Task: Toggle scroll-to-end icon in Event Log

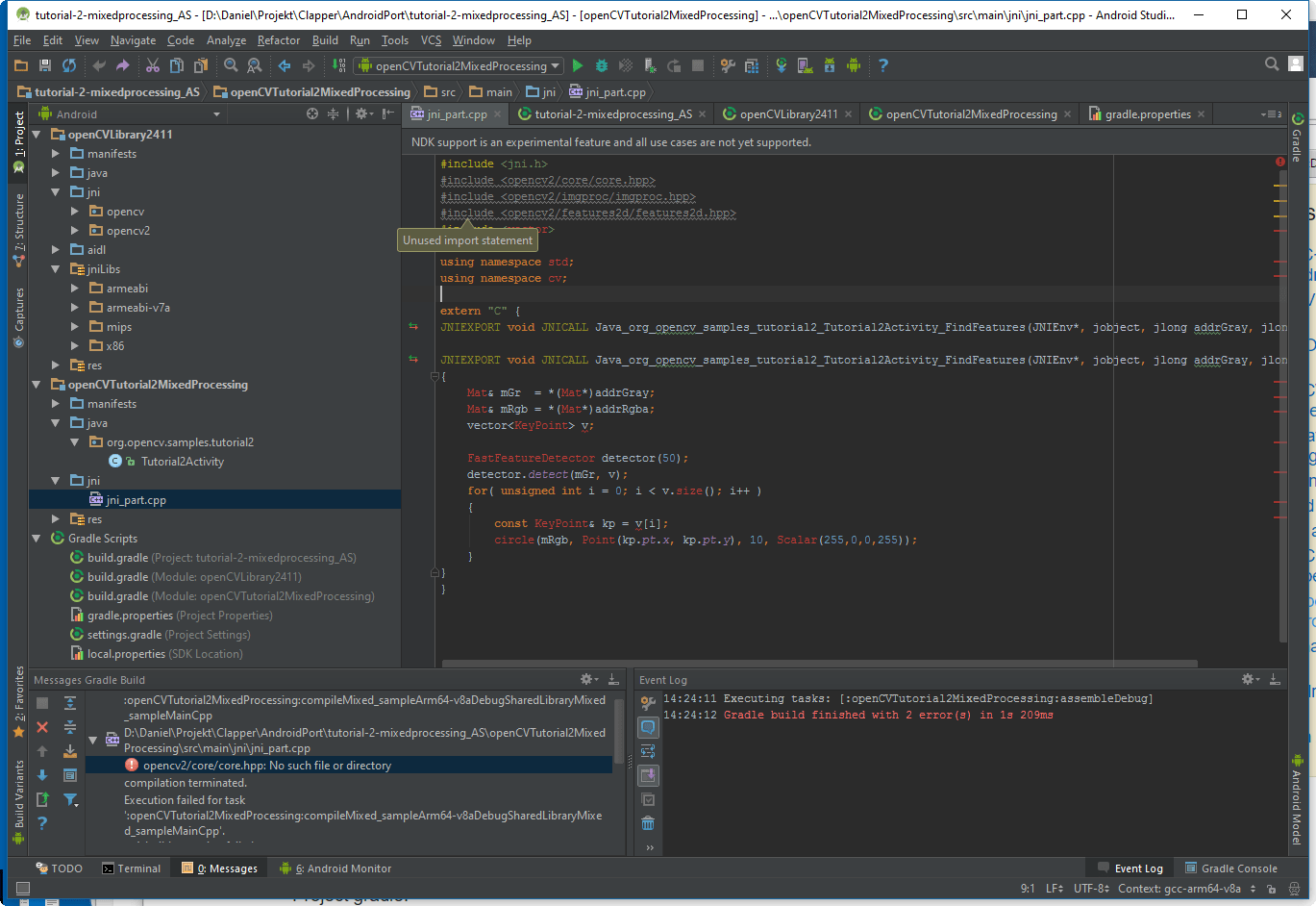Action: [x=648, y=775]
